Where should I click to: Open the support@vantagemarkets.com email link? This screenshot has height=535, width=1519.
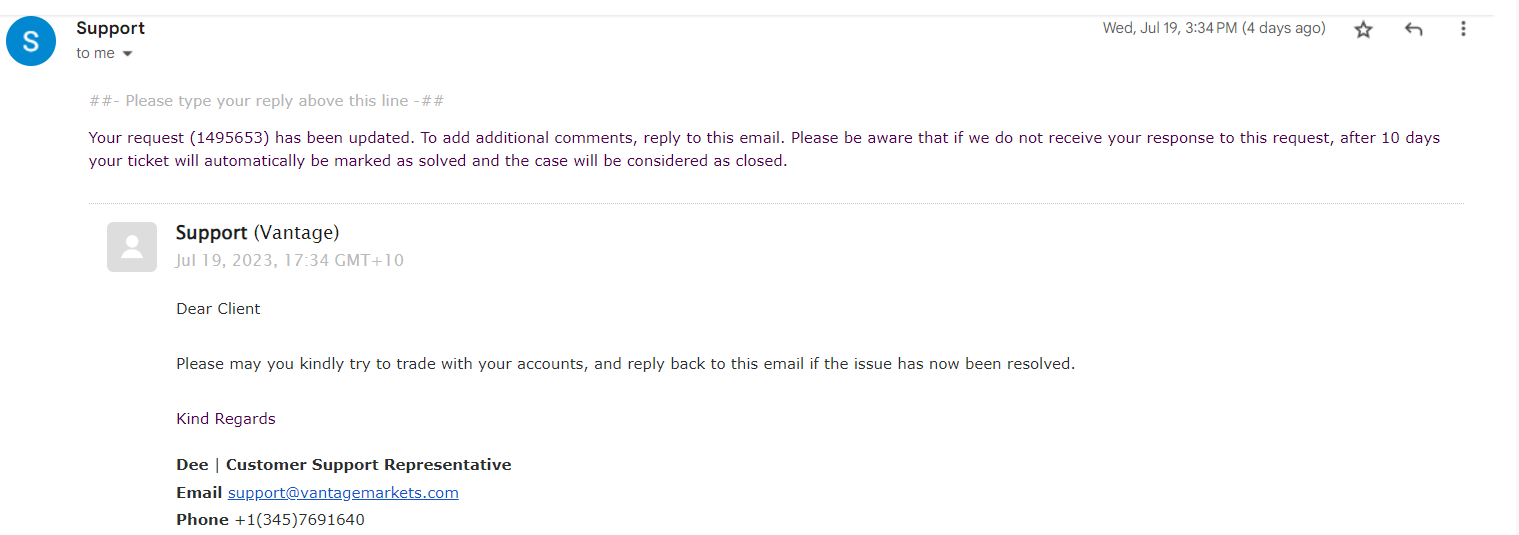click(x=343, y=492)
